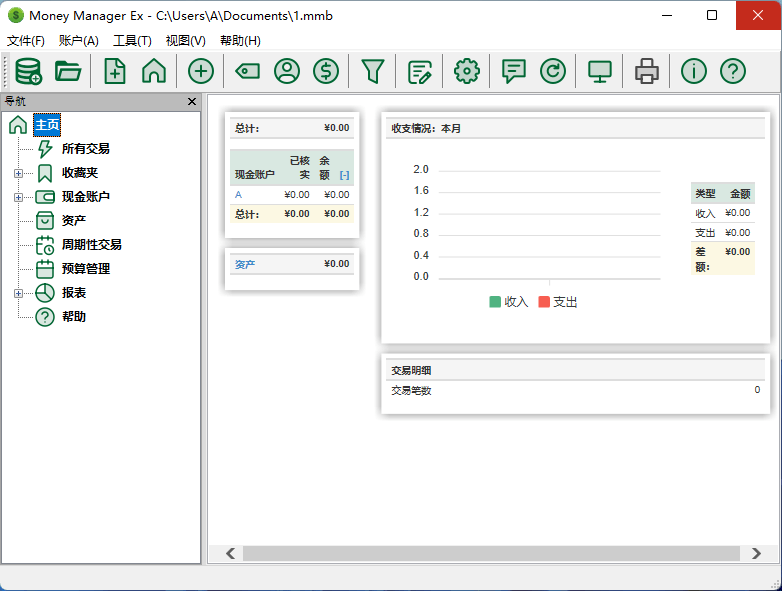This screenshot has width=782, height=591.
Task: Open database with the folder icon
Action: (68, 71)
